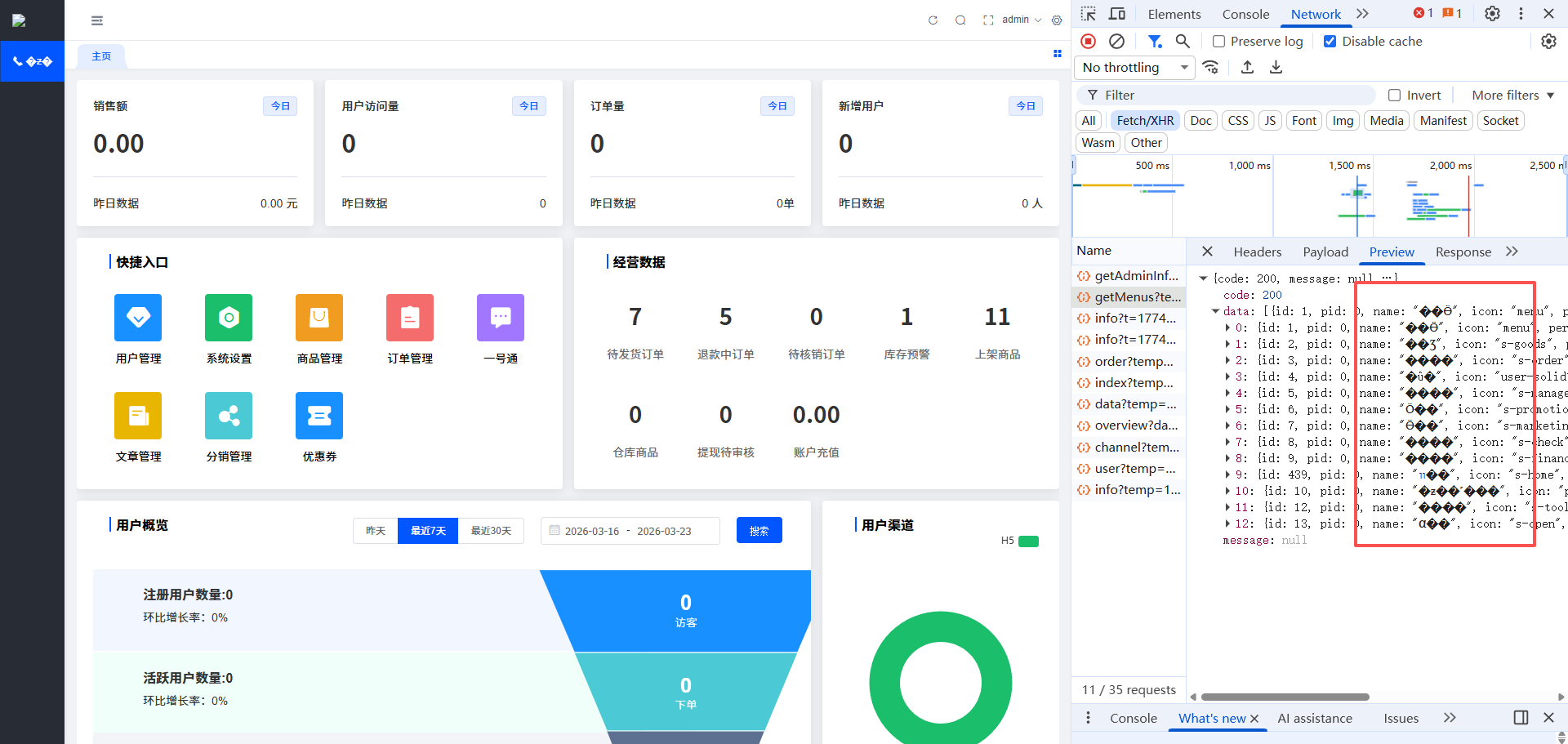This screenshot has width=1568, height=744.
Task: Tick the Invert filter checkbox
Action: [1395, 96]
